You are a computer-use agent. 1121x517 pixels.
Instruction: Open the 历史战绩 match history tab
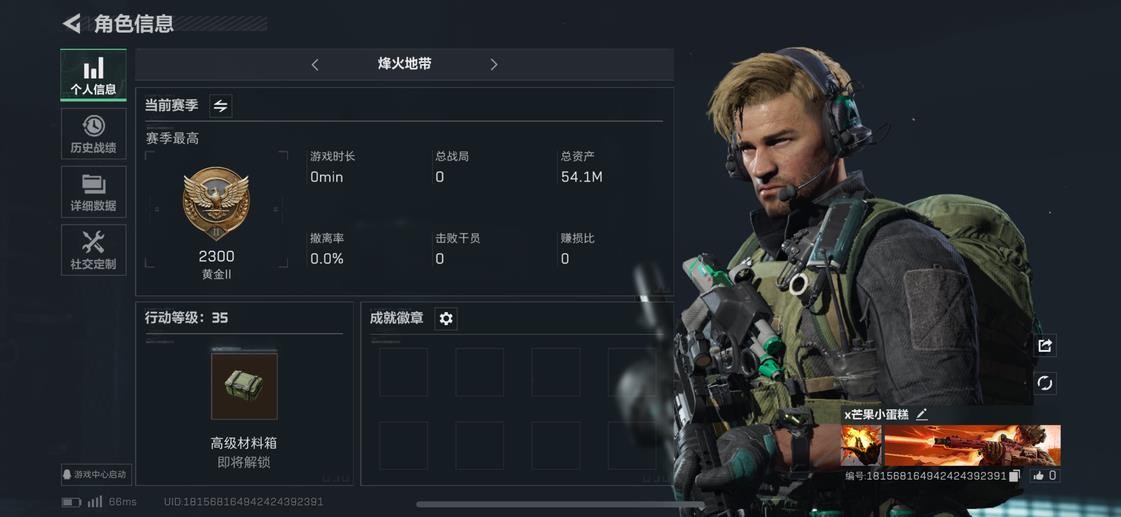point(94,134)
